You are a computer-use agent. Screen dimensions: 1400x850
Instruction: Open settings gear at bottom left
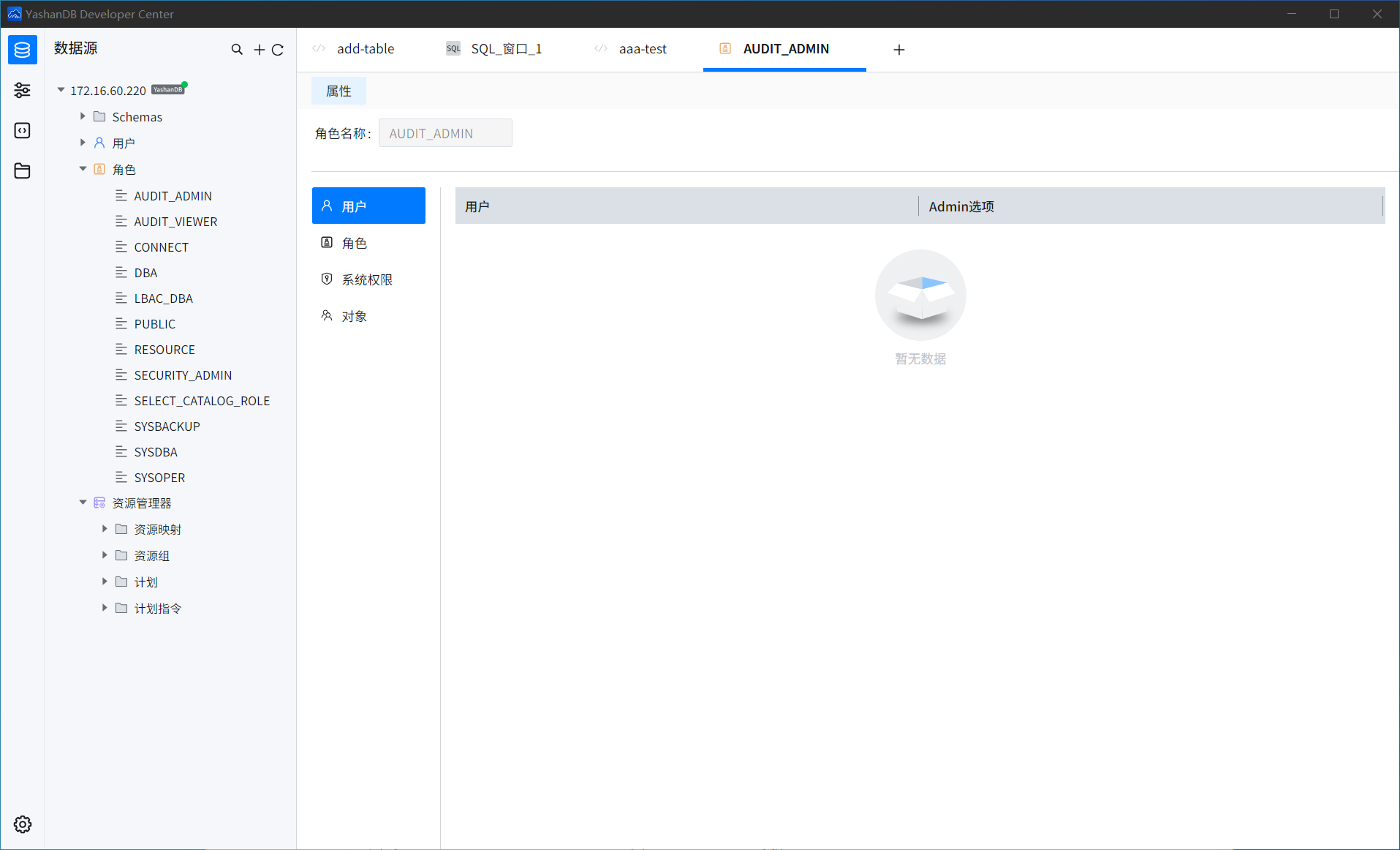[23, 824]
